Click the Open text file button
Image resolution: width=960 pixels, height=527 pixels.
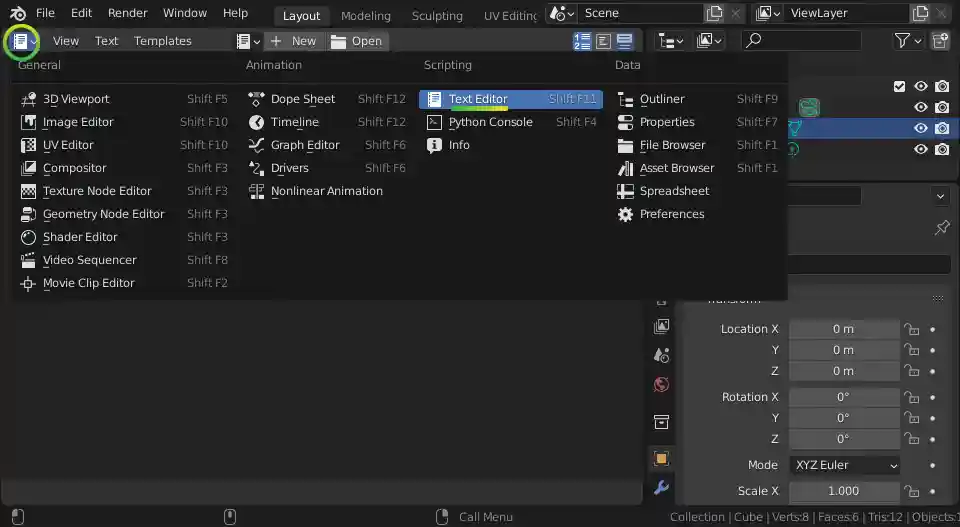pyautogui.click(x=357, y=41)
